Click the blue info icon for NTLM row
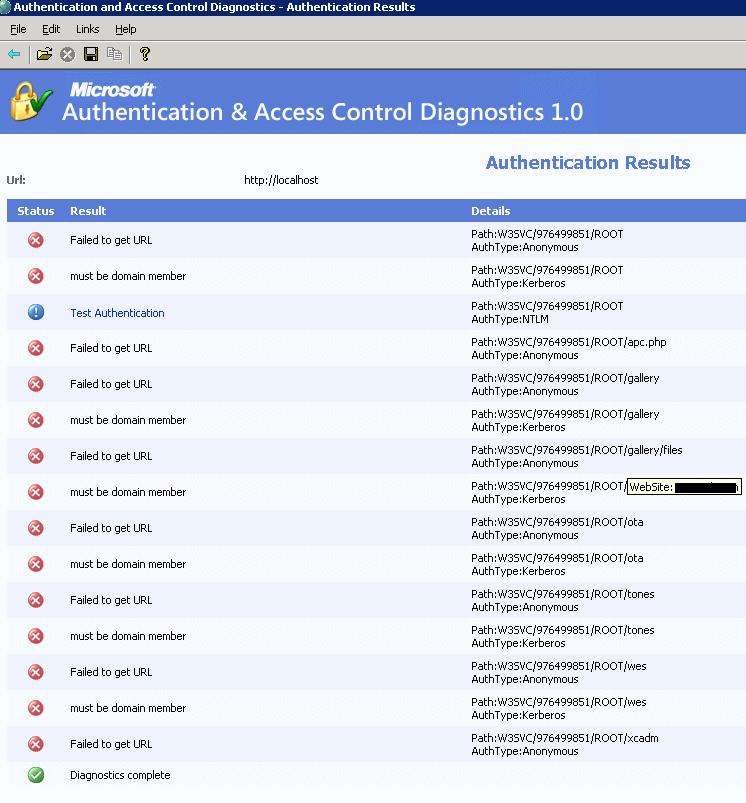This screenshot has width=746, height=803. 36,312
